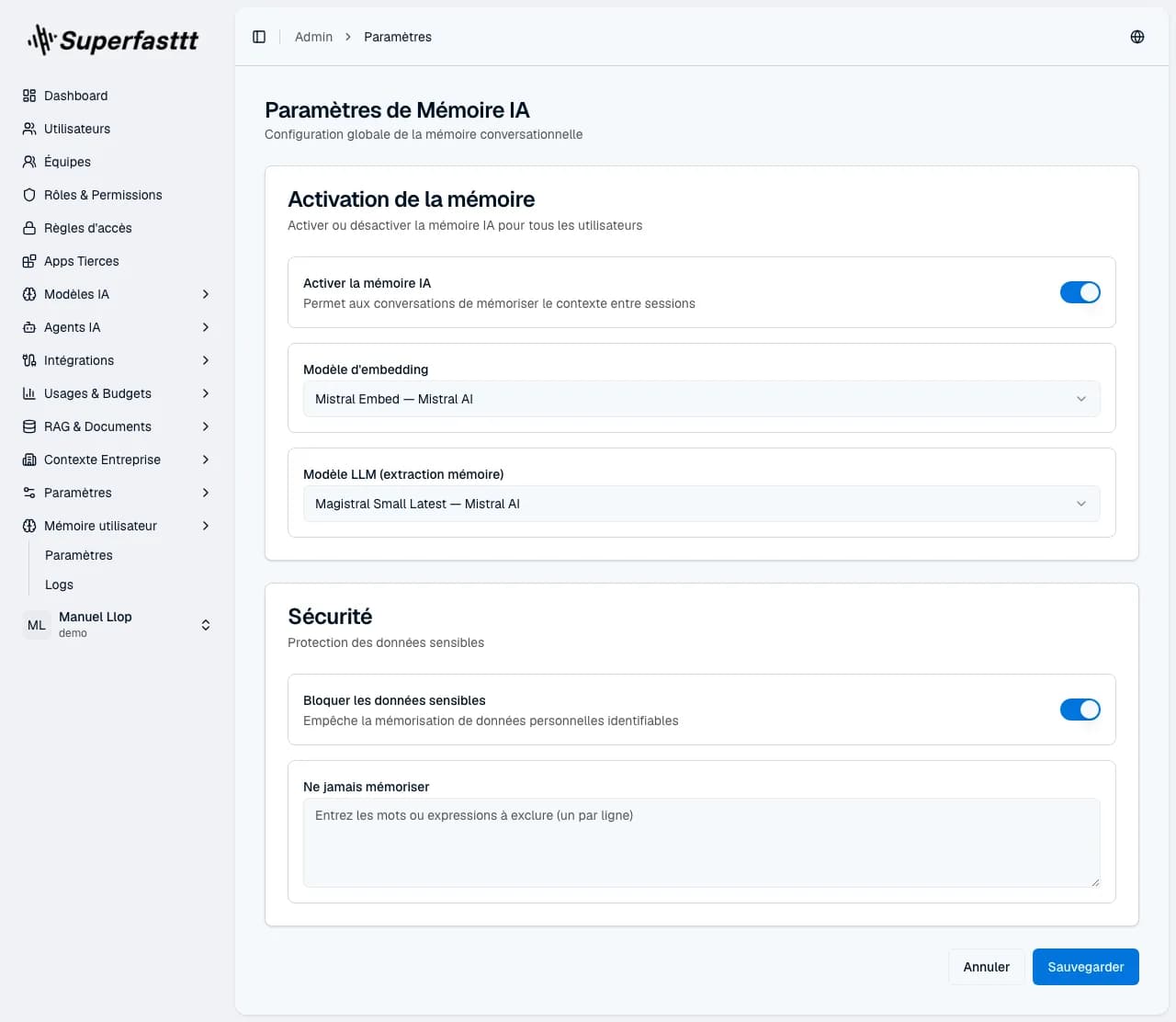Click the Mémoire utilisateur brain icon
The height and width of the screenshot is (1022, 1176).
point(29,526)
